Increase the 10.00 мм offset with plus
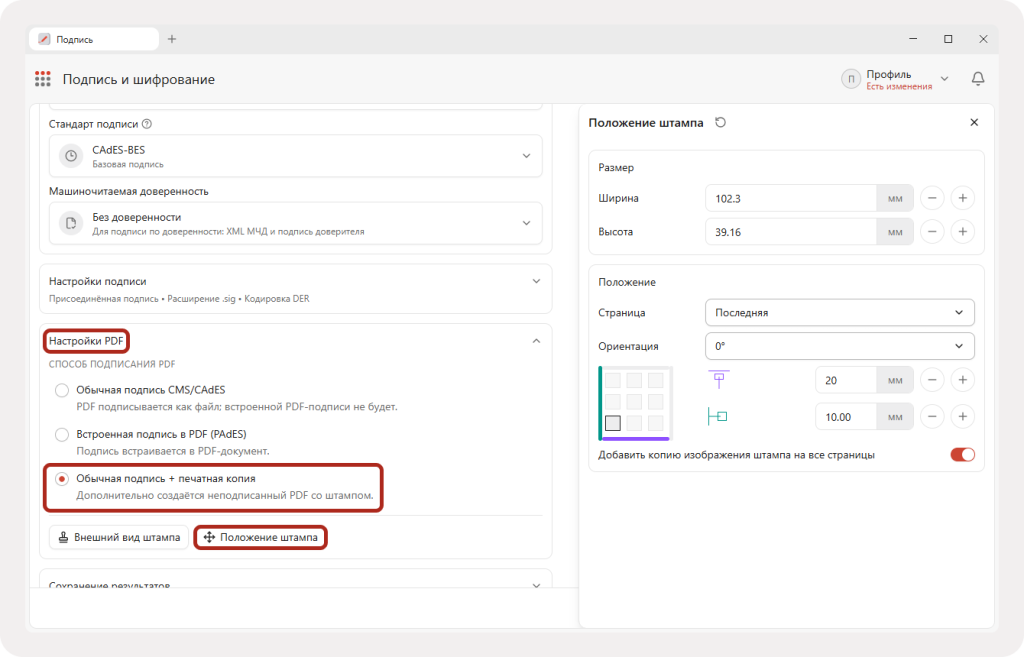Screen dimensions: 1024x657 coord(963,417)
